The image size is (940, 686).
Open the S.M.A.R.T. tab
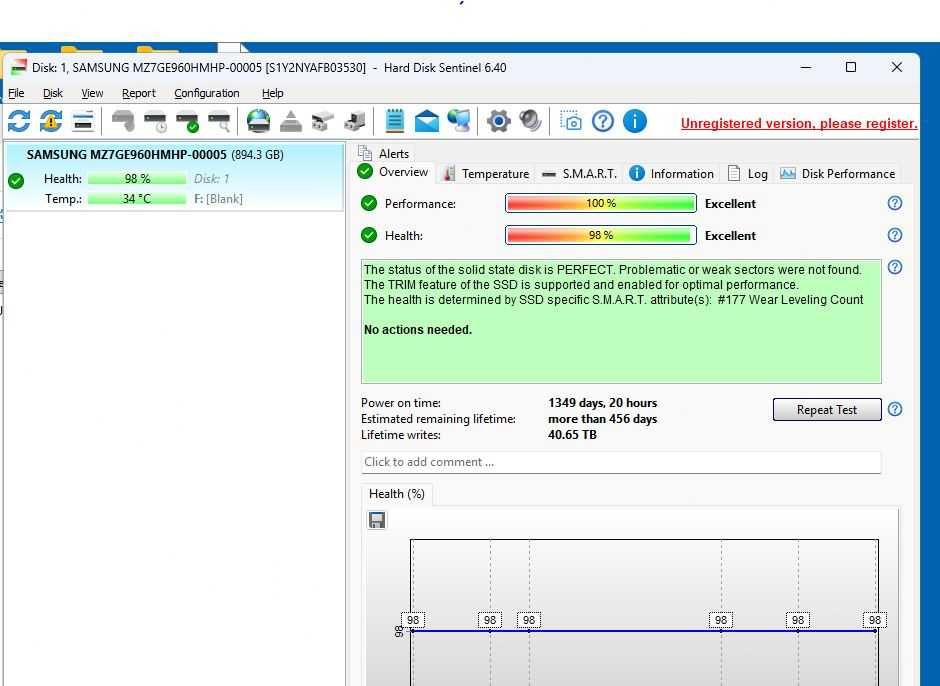579,173
